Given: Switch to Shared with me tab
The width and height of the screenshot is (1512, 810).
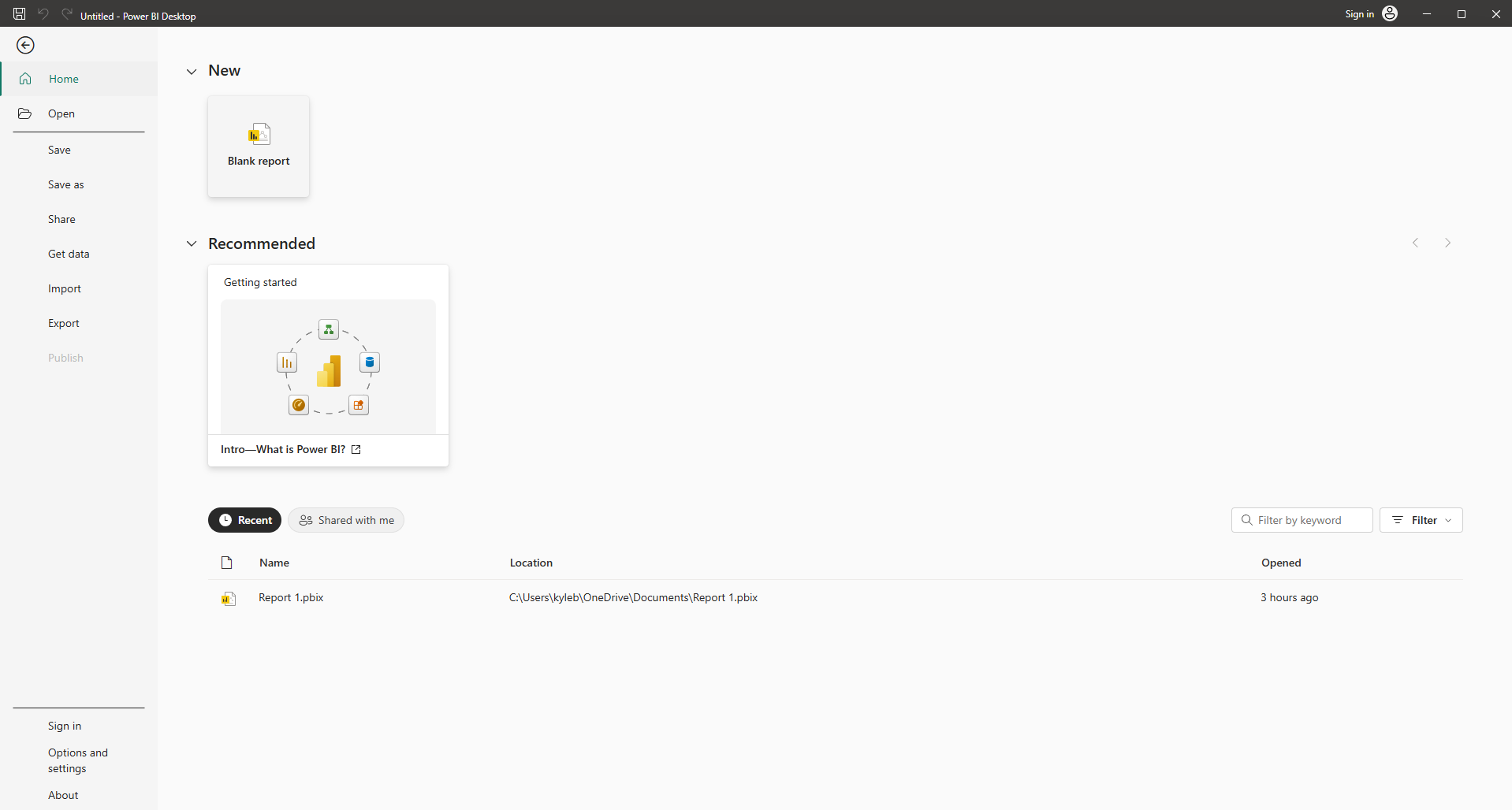Looking at the screenshot, I should pos(346,520).
